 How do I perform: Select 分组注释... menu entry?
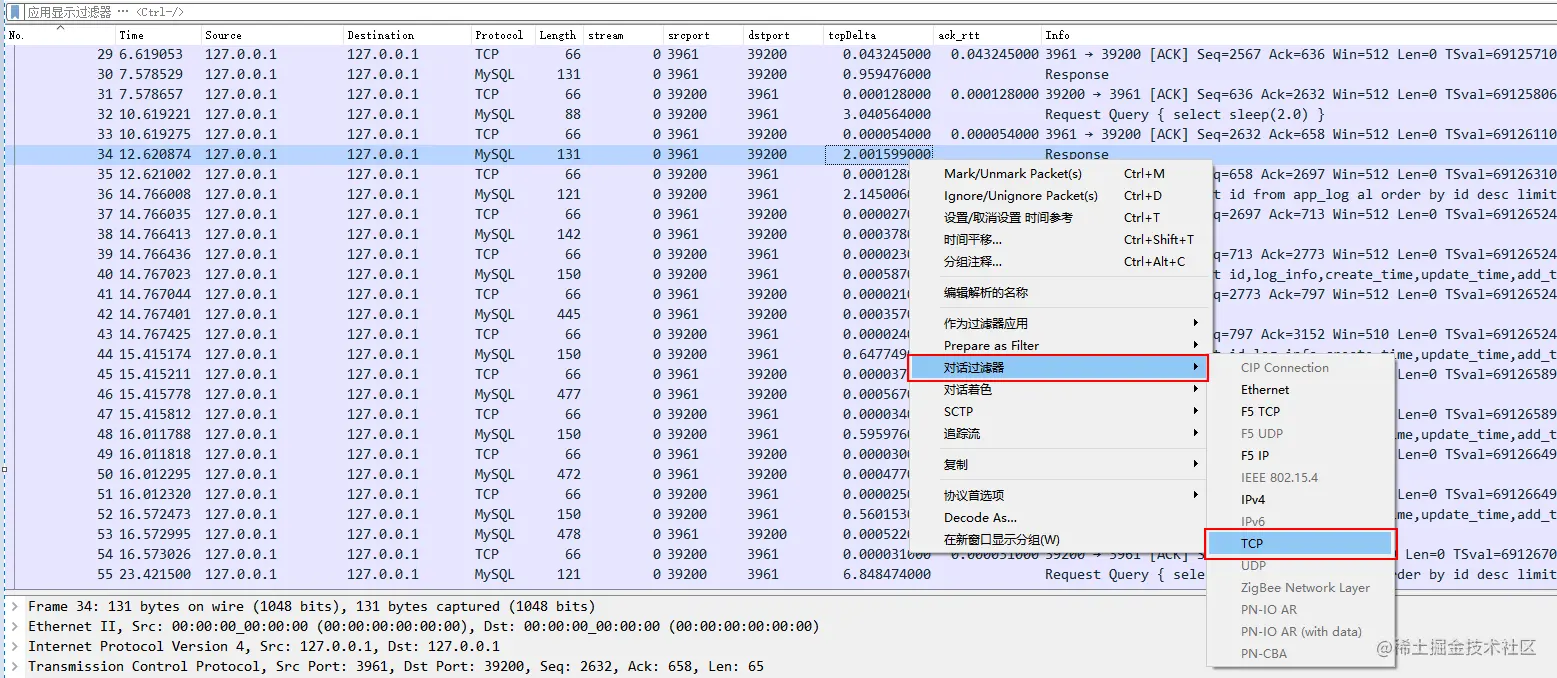pyautogui.click(x=1059, y=262)
